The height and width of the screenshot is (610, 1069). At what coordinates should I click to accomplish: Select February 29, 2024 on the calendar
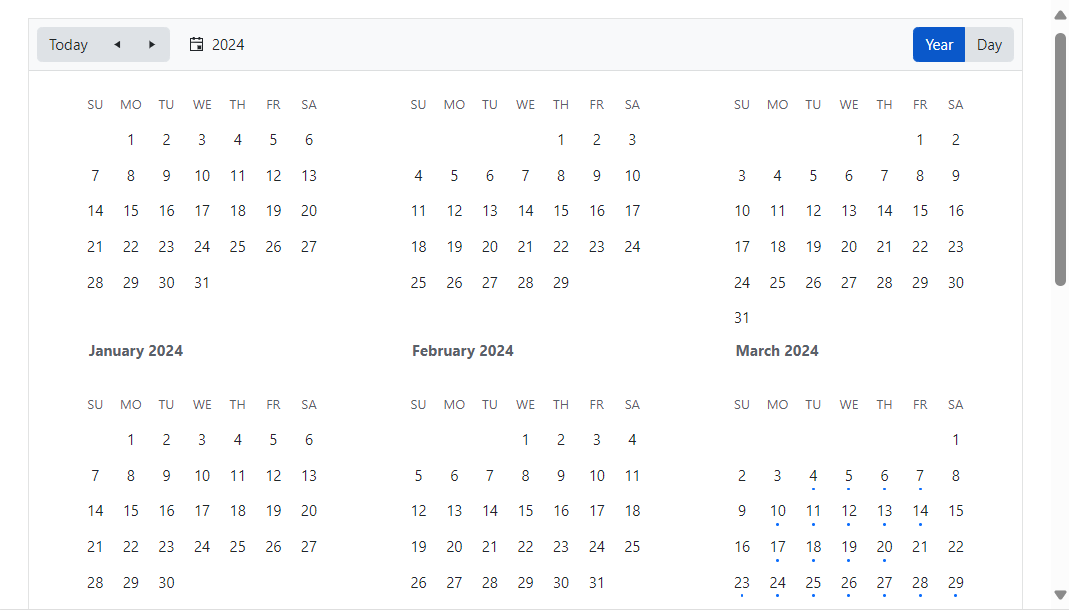click(561, 283)
